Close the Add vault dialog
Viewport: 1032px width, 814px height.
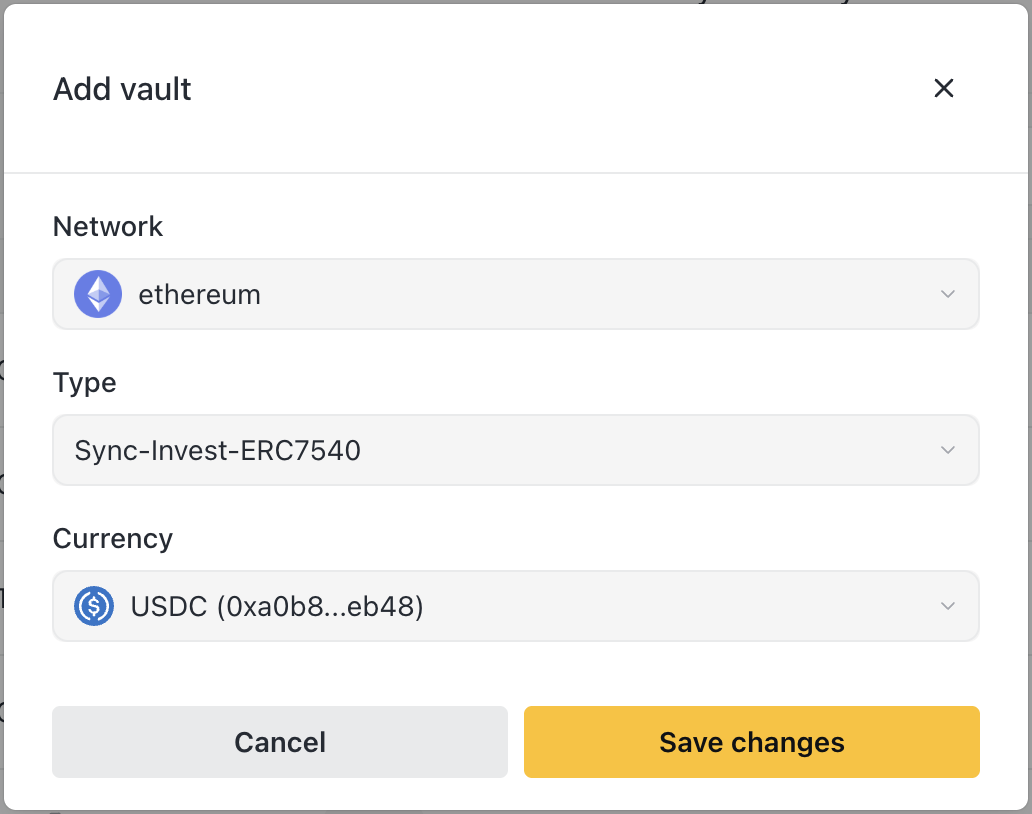coord(943,88)
